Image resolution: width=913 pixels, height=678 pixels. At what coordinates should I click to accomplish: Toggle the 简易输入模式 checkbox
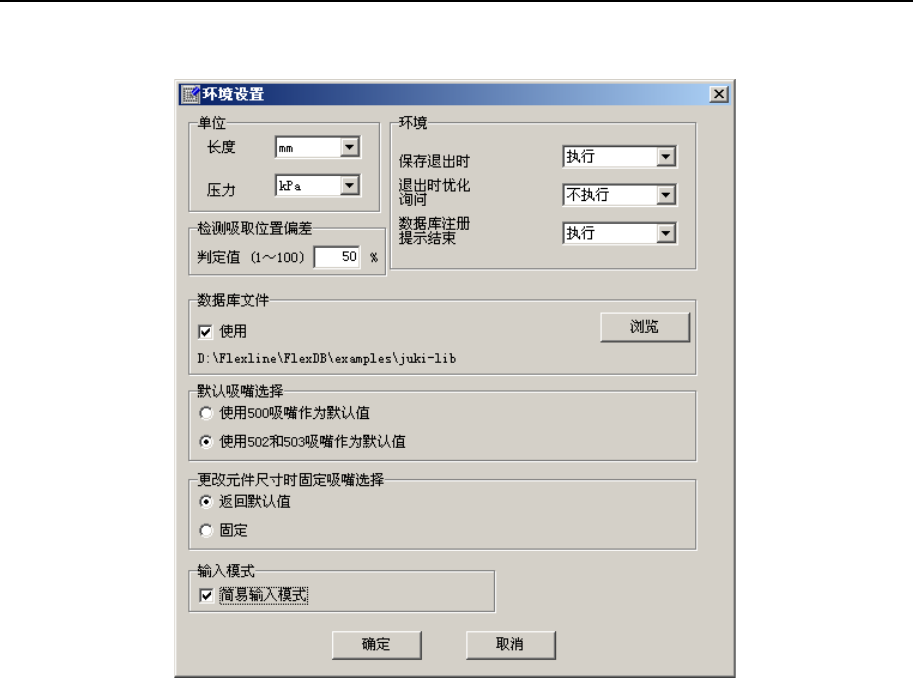coord(206,595)
